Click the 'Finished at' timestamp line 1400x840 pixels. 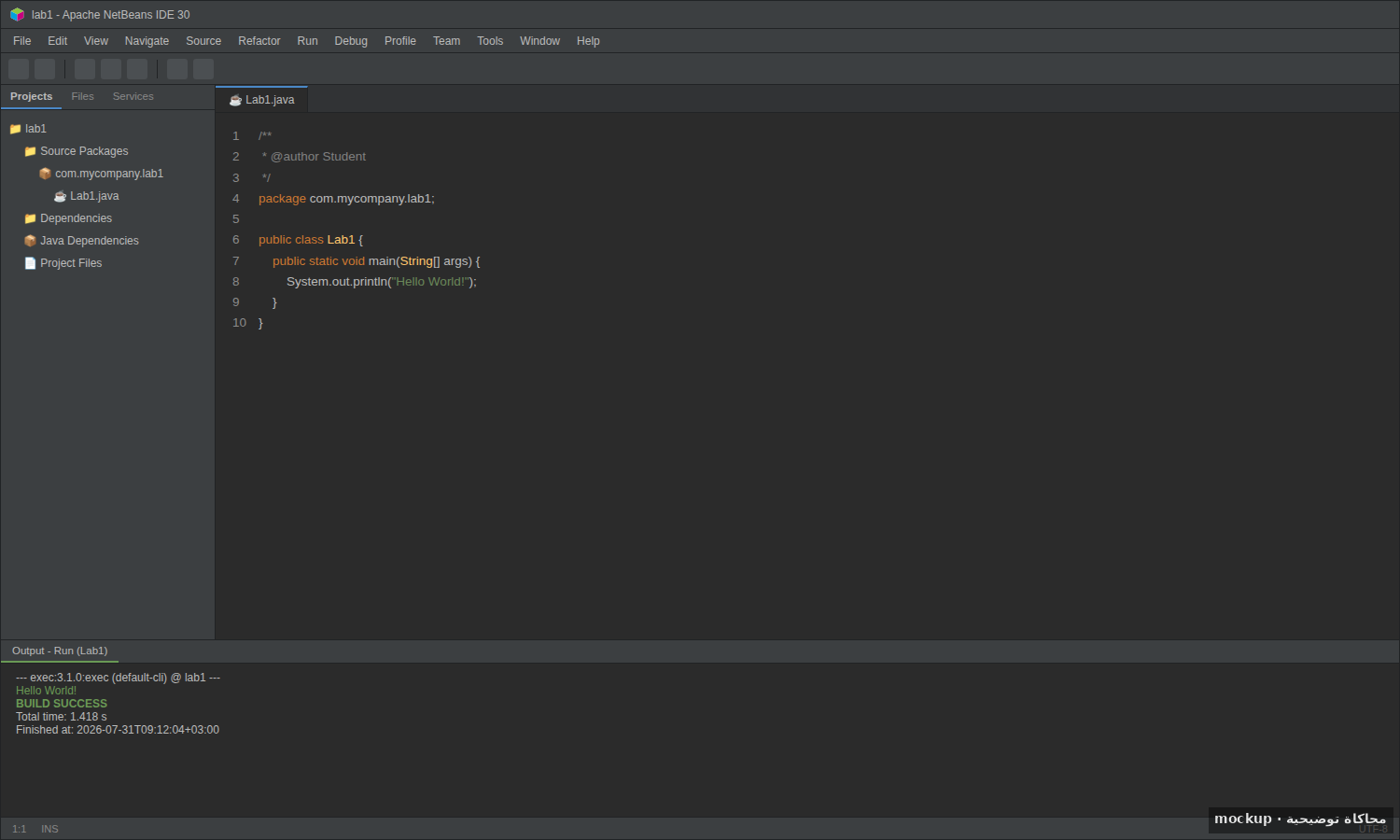click(x=118, y=730)
